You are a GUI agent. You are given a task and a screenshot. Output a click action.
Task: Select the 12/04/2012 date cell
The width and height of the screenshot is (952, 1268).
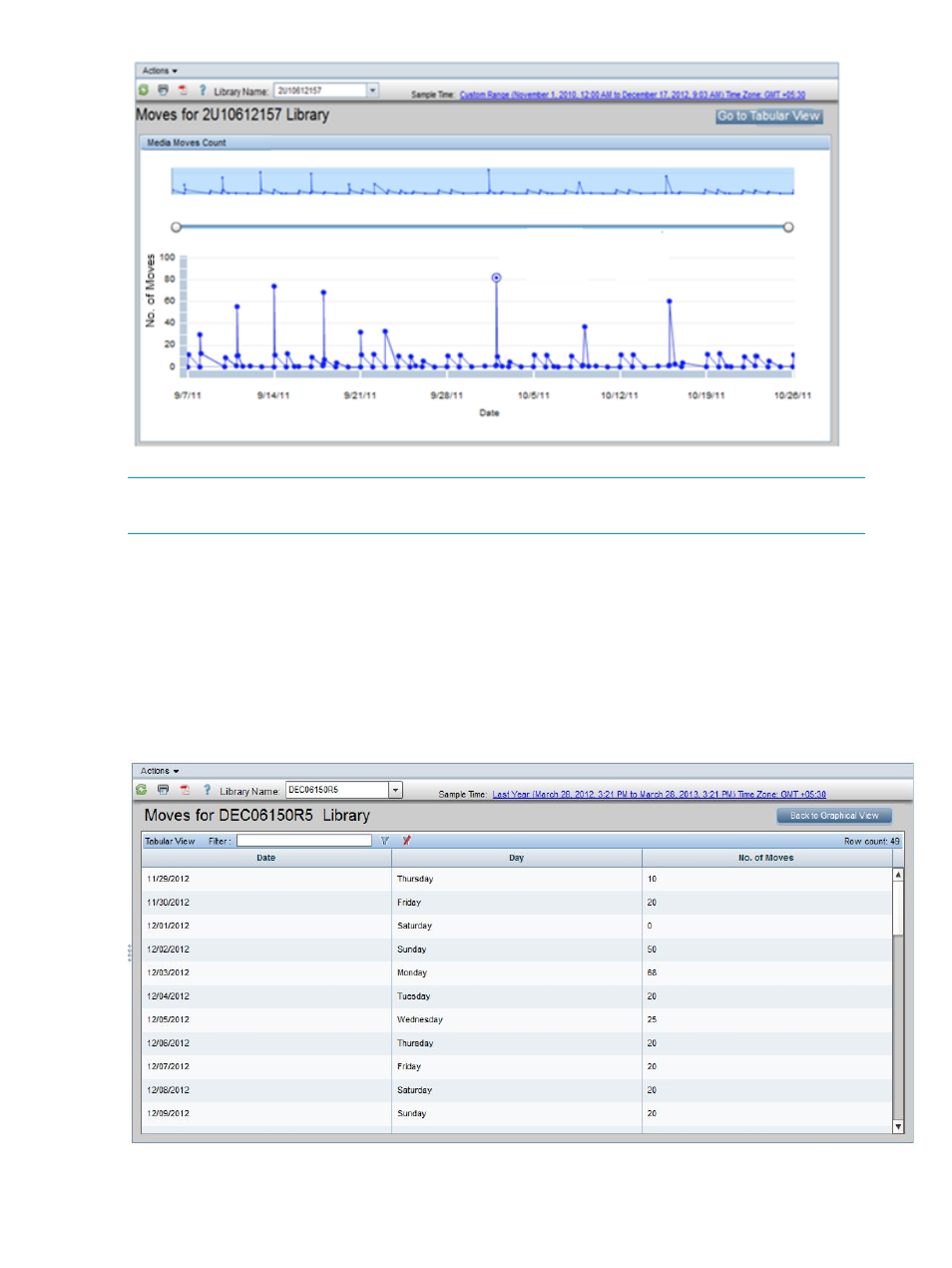266,996
